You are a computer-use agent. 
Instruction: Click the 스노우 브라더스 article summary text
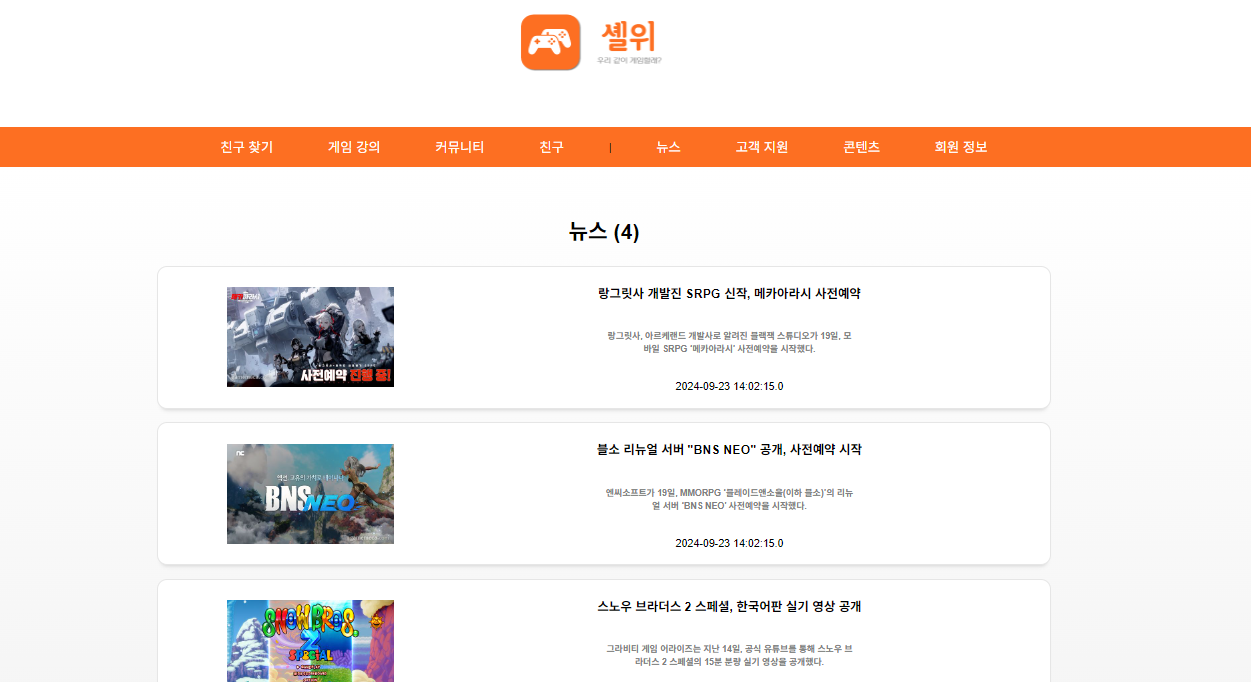pyautogui.click(x=729, y=656)
